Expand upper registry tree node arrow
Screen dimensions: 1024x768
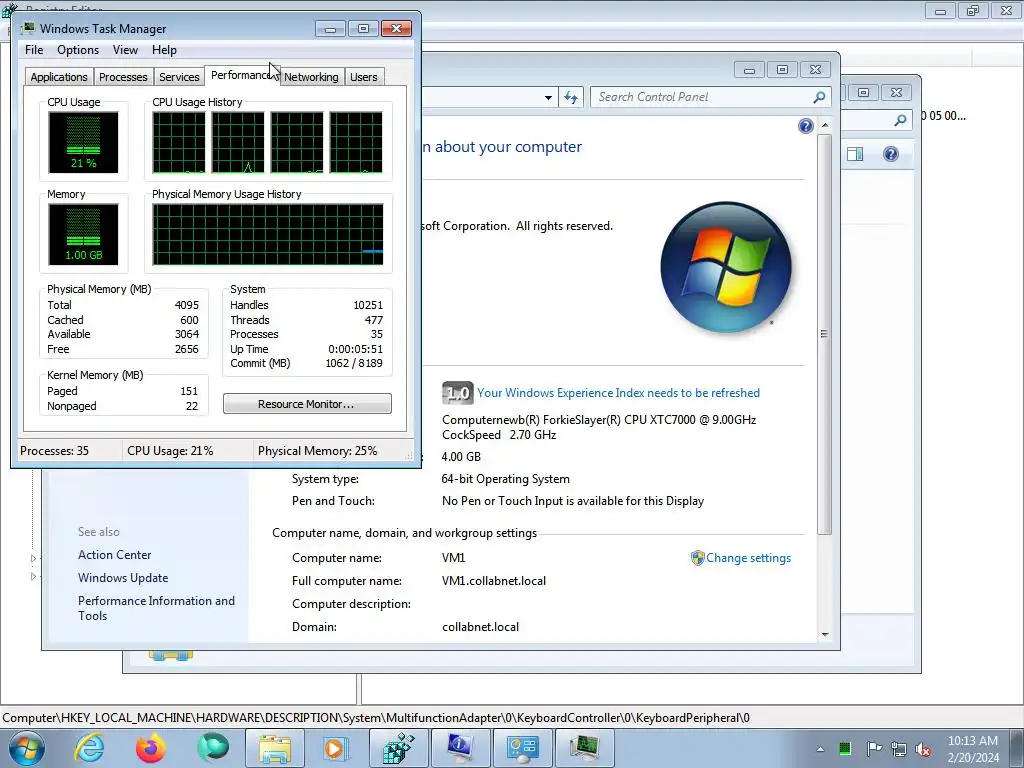[x=33, y=558]
